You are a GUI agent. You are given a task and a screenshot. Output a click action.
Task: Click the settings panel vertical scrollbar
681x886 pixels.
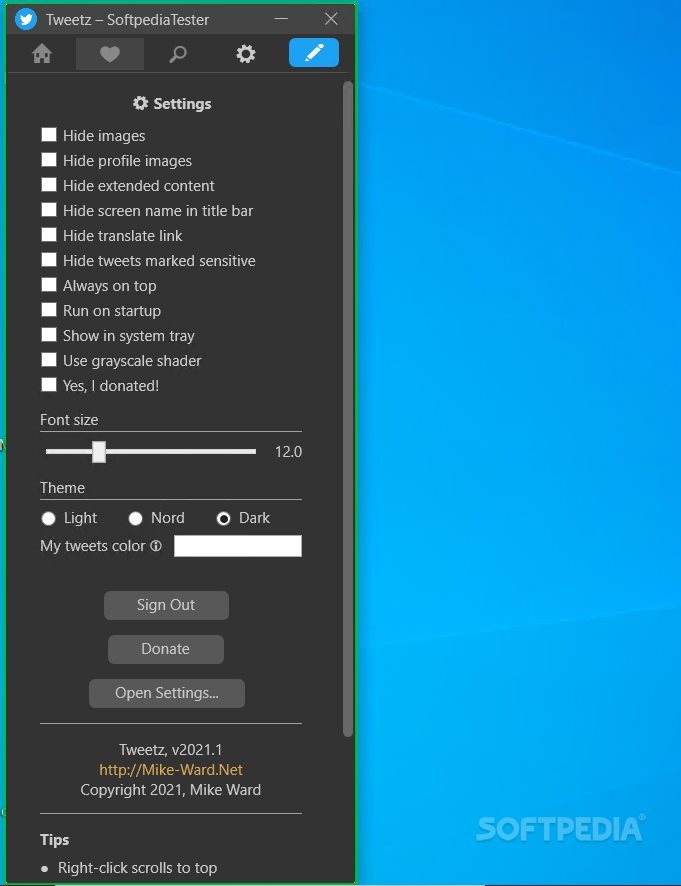coord(348,409)
